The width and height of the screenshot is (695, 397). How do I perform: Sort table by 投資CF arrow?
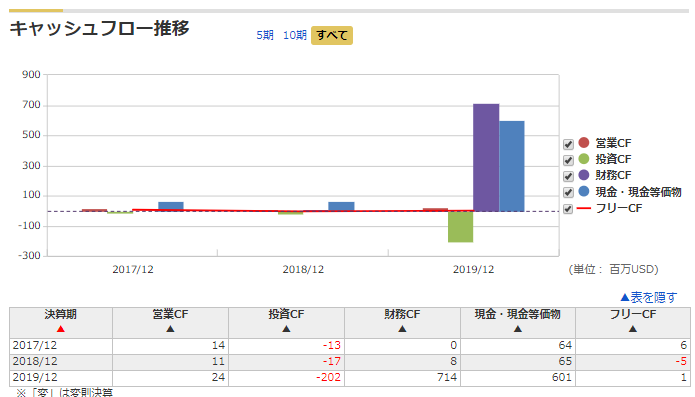(x=286, y=329)
